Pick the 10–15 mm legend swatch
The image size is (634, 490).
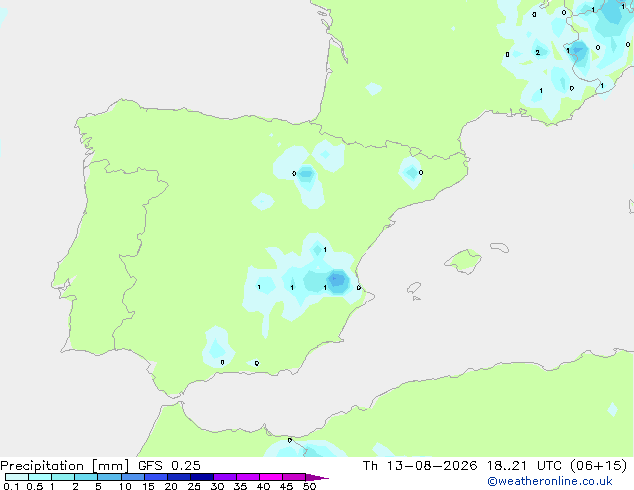point(133,477)
